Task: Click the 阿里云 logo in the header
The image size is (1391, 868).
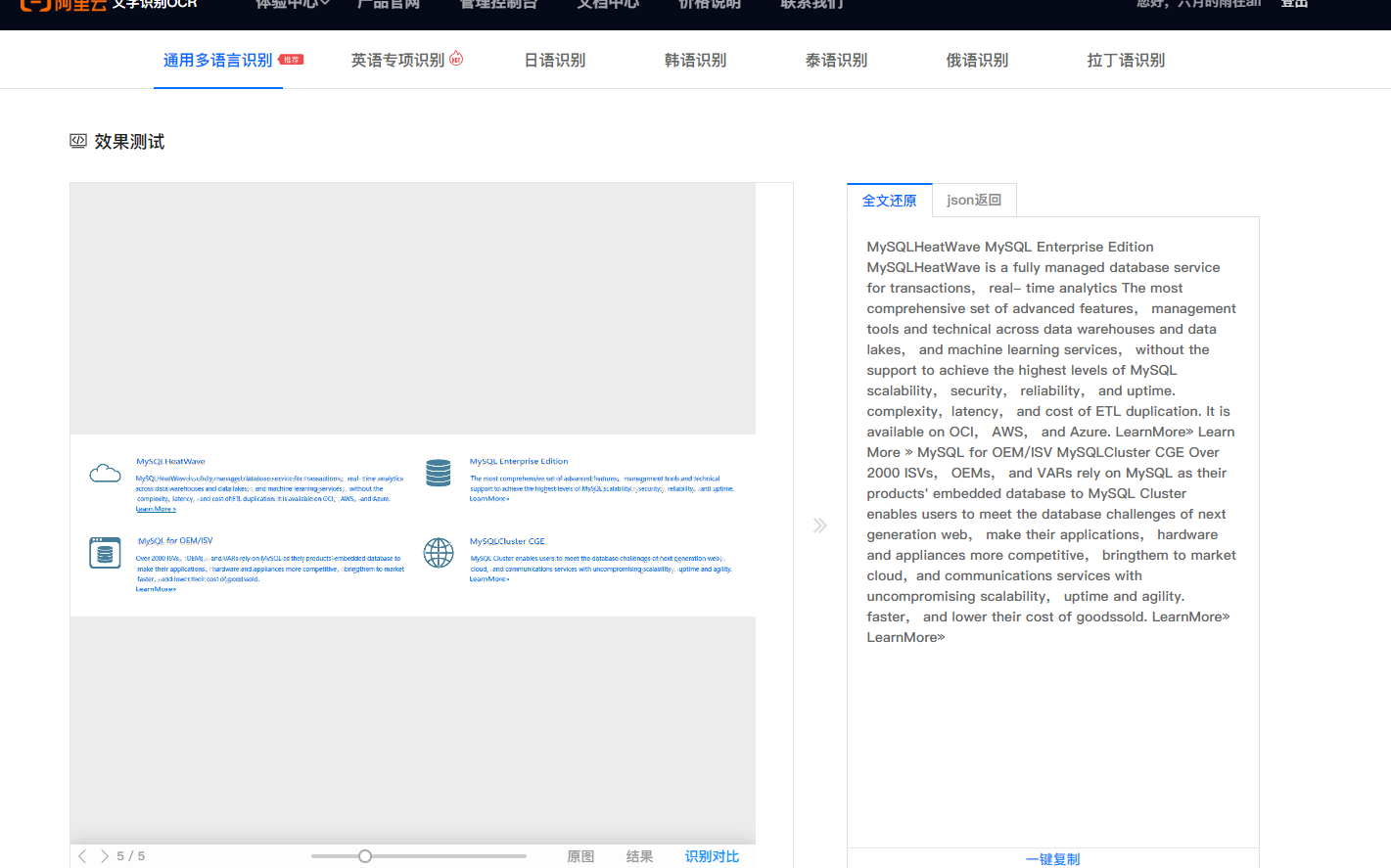Action: click(x=63, y=4)
